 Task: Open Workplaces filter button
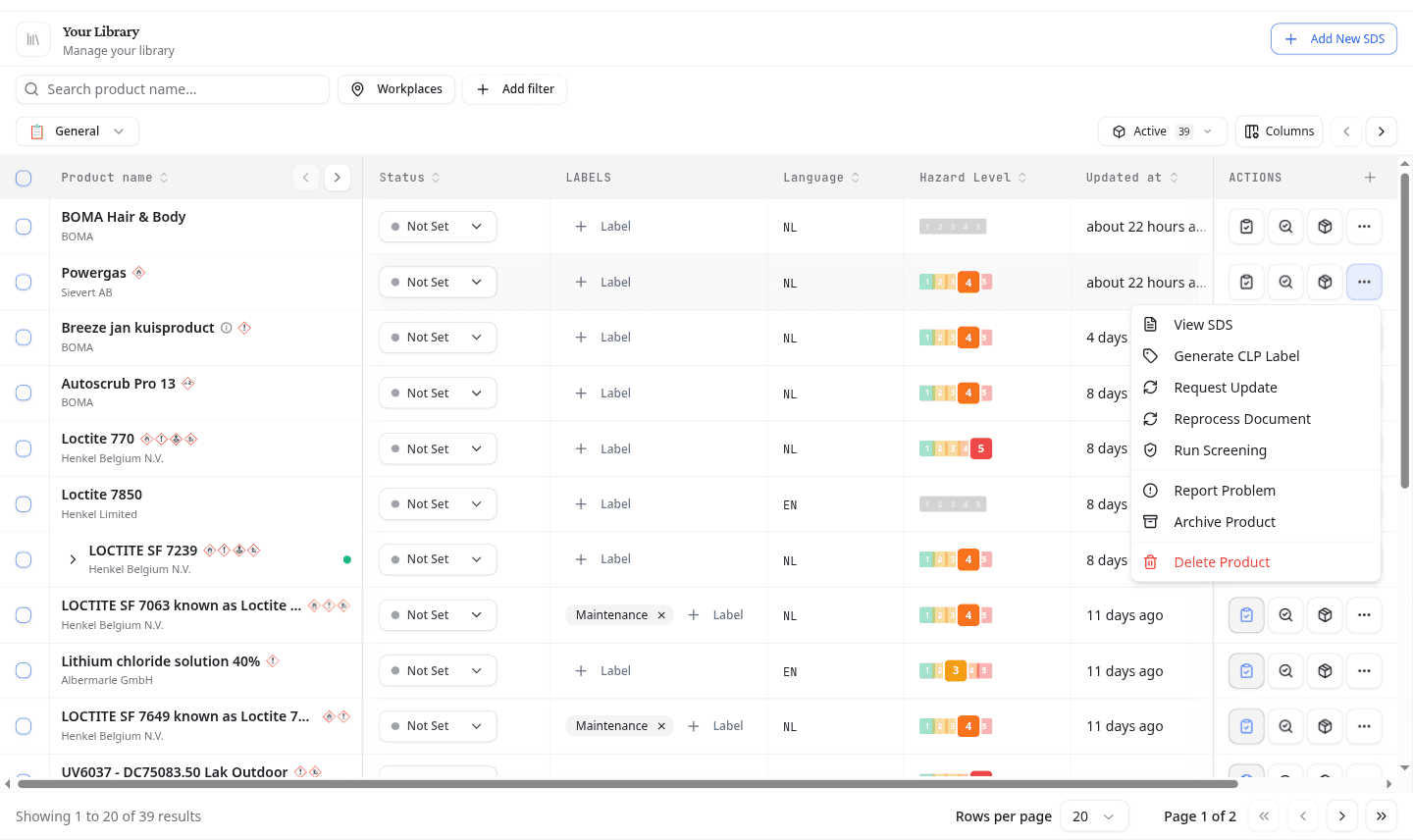coord(396,89)
